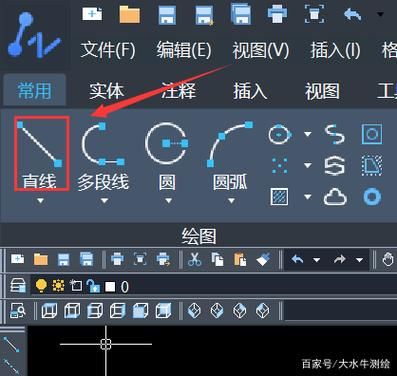Open Undo history dropdown in standard toolbar
The height and width of the screenshot is (376, 397).
(316, 260)
